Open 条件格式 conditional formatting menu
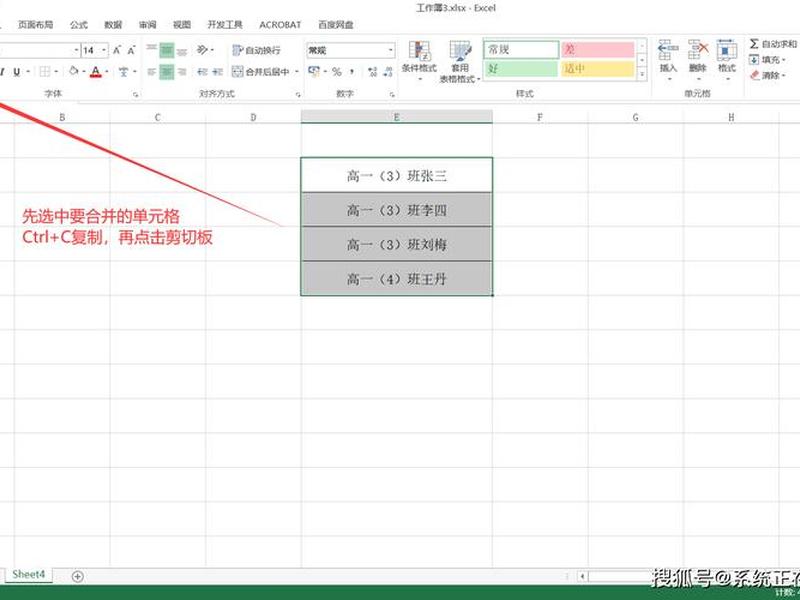Viewport: 800px width, 600px height. coord(419,60)
